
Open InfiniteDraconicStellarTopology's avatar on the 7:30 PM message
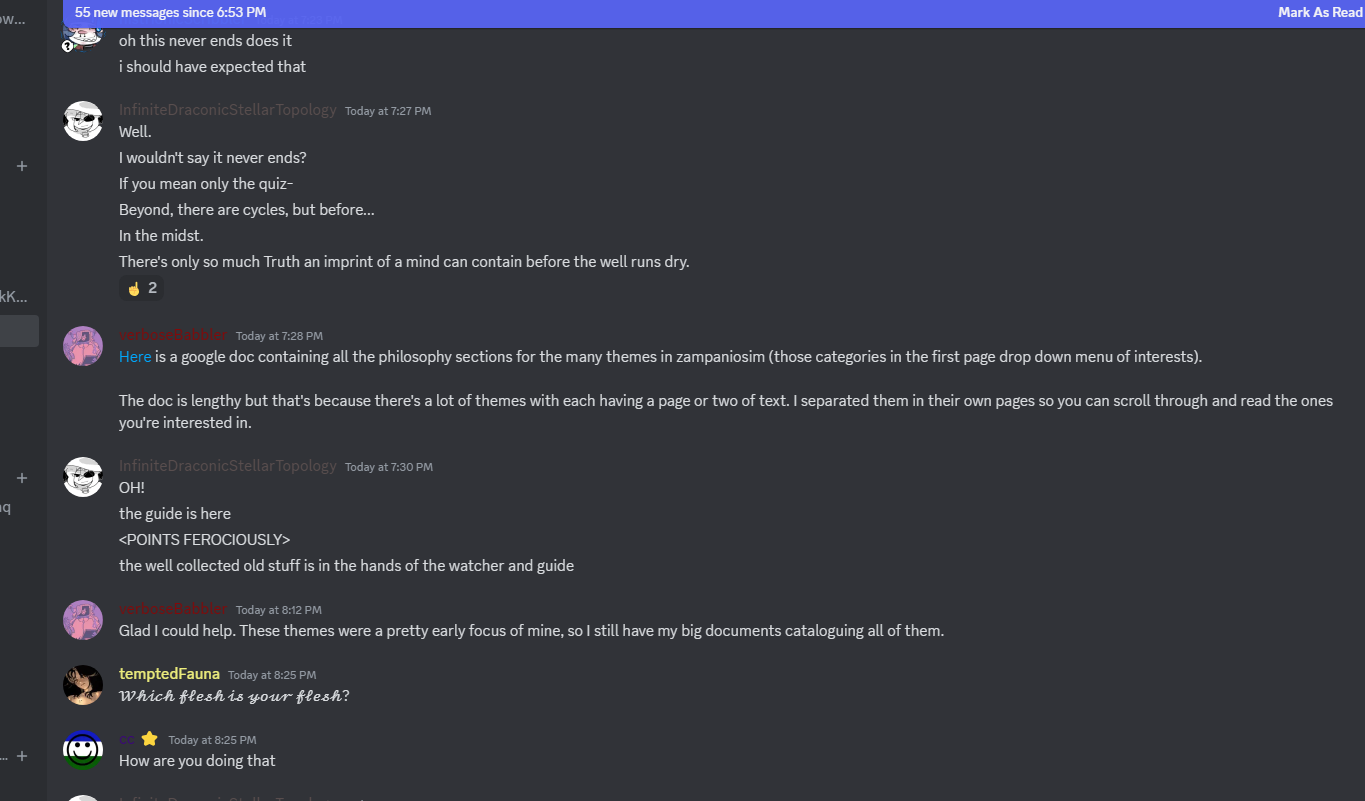tap(83, 477)
